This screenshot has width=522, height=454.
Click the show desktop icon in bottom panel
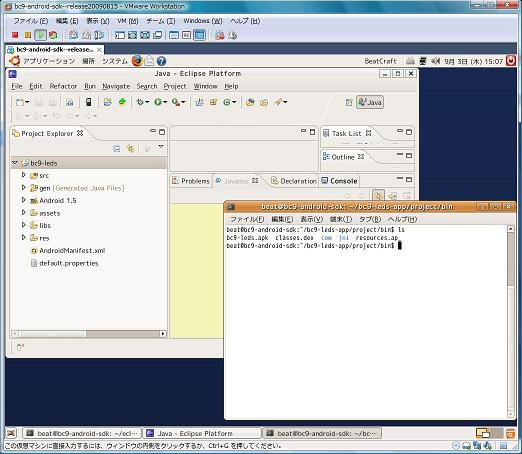[11, 433]
